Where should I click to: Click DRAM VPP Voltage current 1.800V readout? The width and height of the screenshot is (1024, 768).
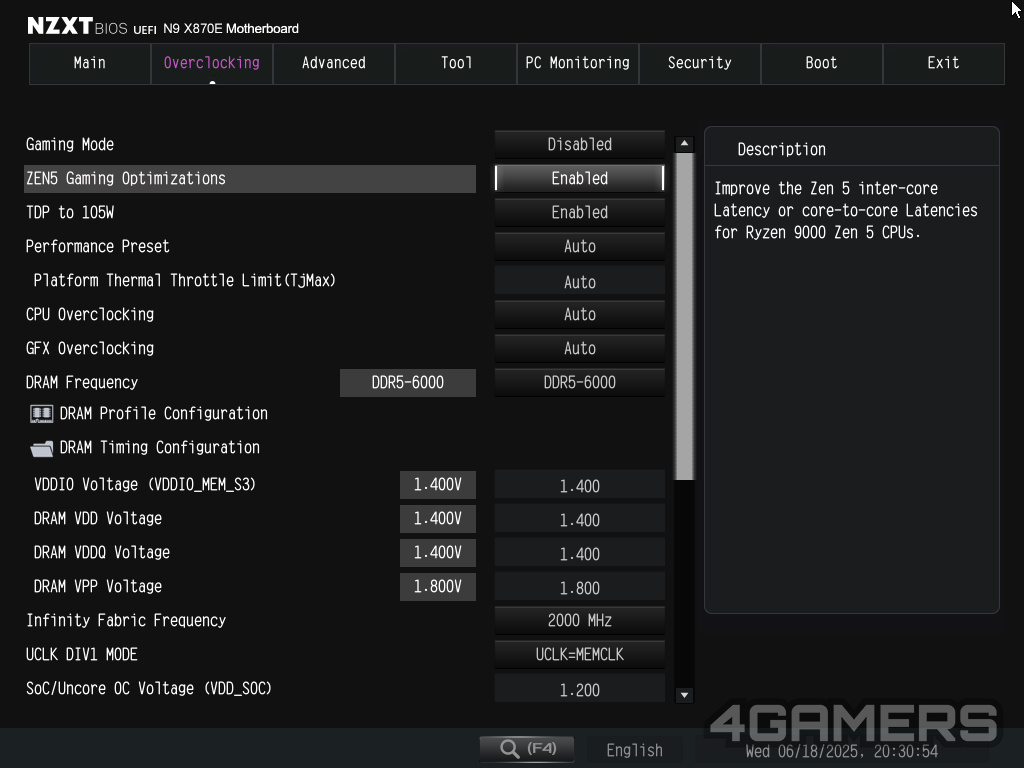point(438,586)
